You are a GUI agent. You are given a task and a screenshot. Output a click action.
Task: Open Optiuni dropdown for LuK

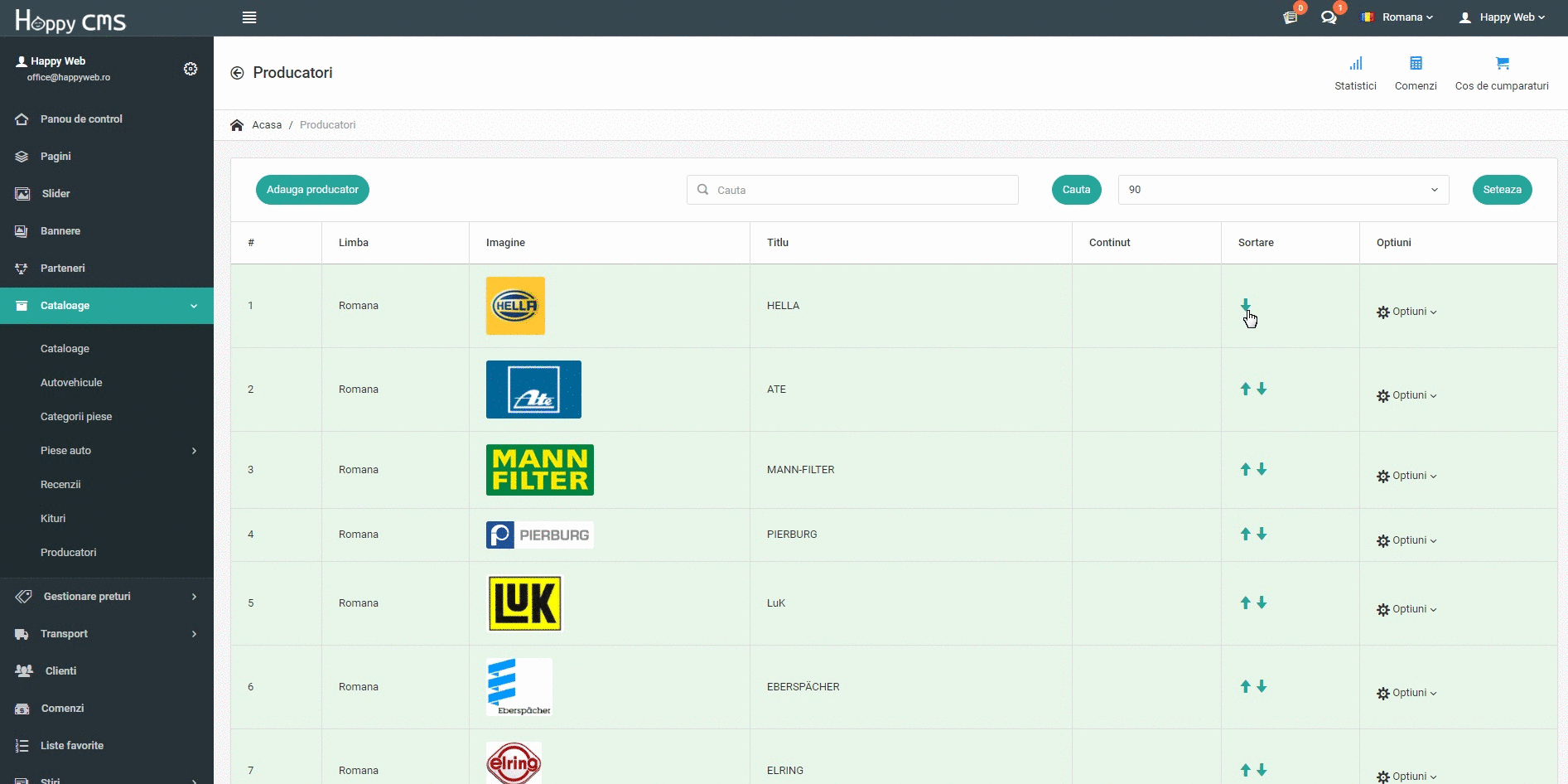point(1406,609)
